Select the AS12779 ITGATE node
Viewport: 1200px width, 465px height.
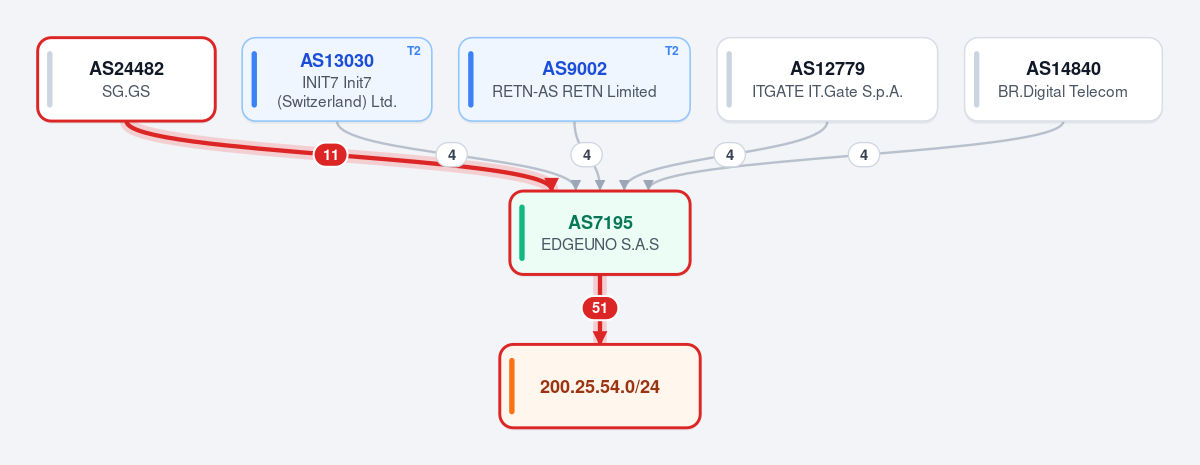tap(827, 79)
